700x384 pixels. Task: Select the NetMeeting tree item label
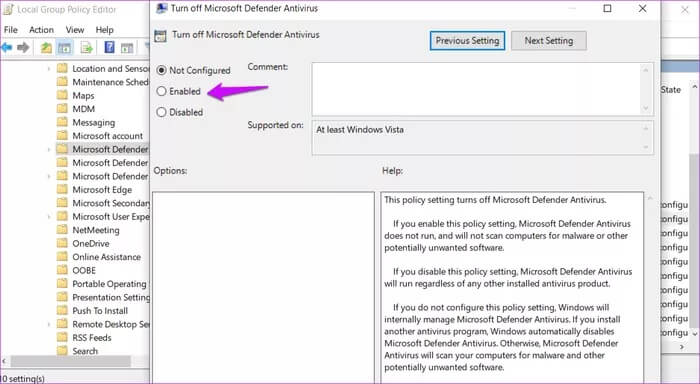click(96, 230)
